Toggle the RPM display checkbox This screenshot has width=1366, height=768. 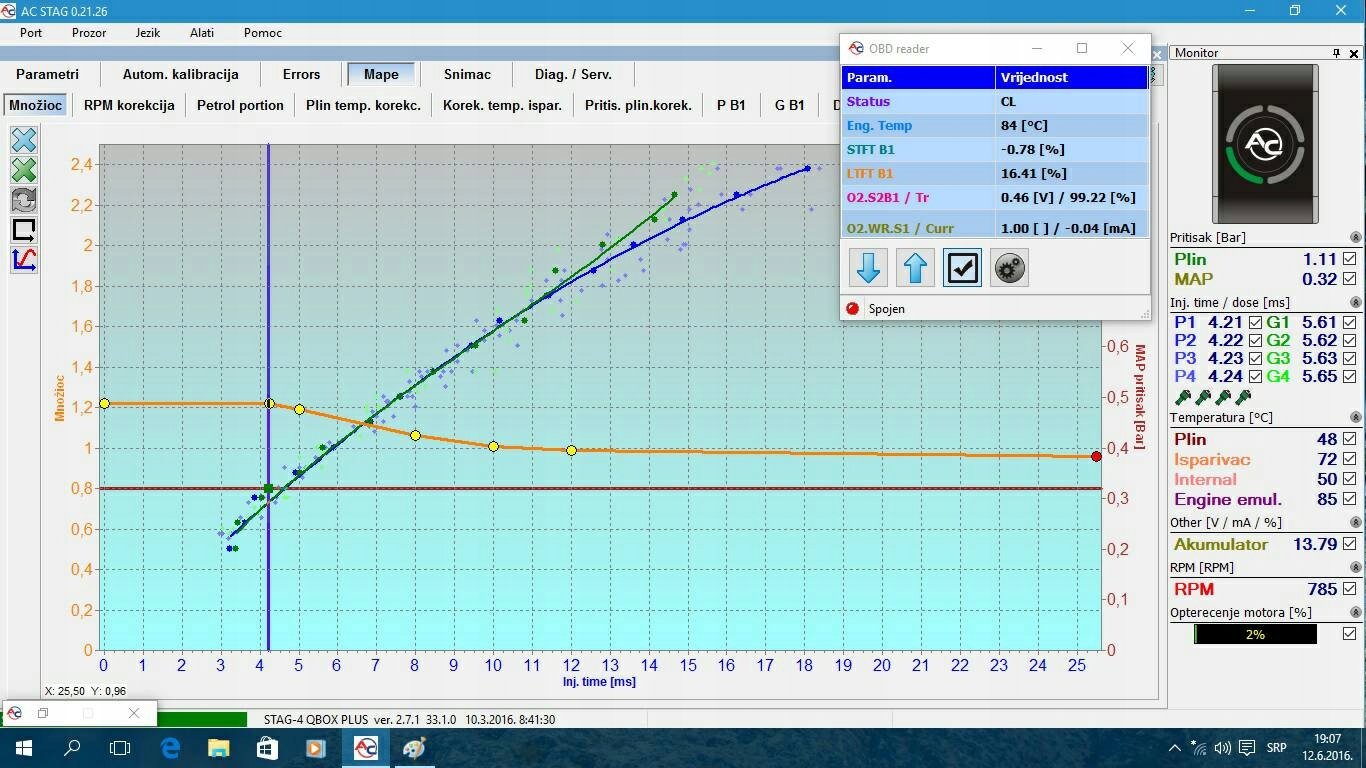pyautogui.click(x=1349, y=589)
